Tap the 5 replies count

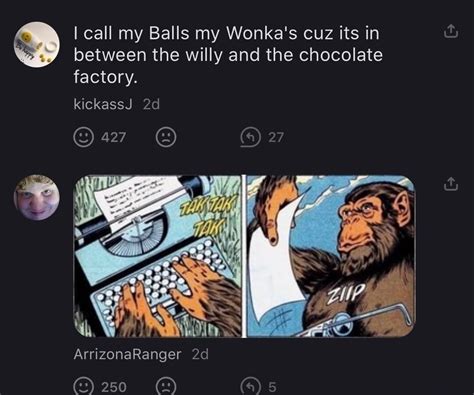(272, 387)
